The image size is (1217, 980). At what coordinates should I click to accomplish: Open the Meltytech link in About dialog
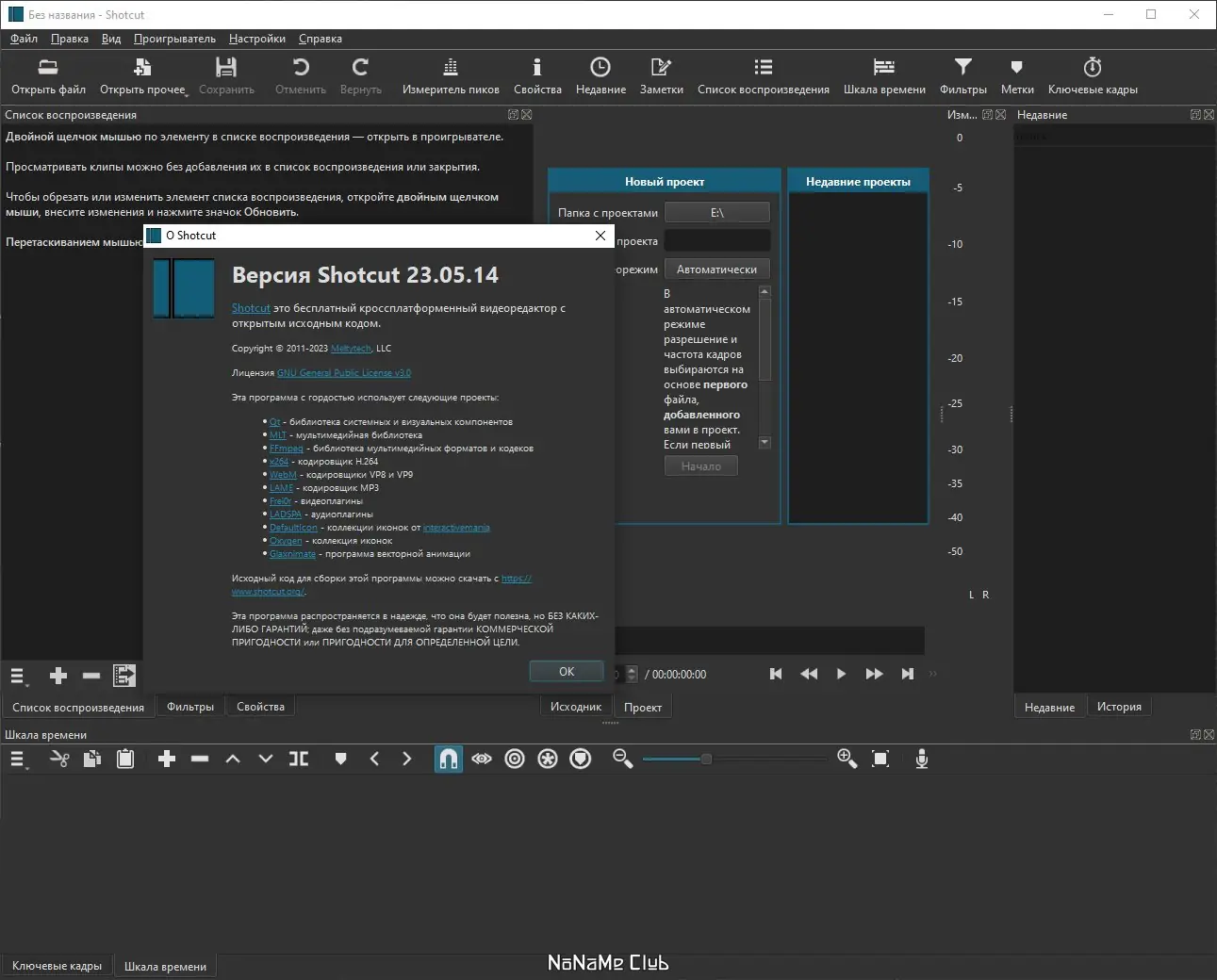351,349
